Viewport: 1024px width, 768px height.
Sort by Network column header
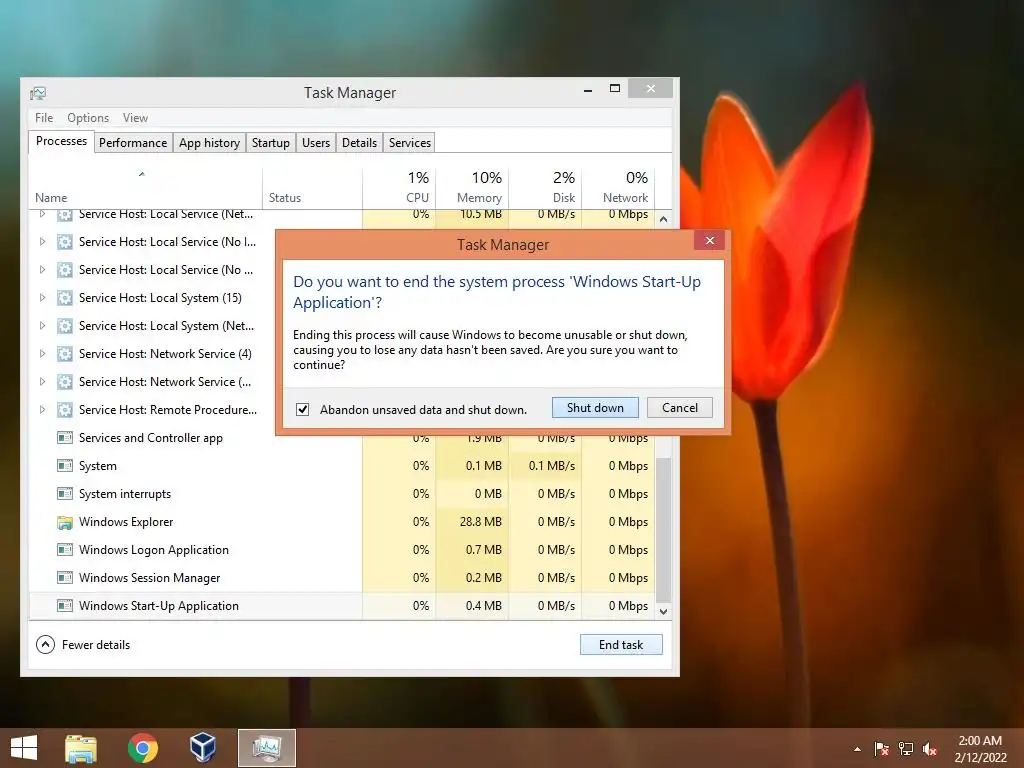(618, 187)
